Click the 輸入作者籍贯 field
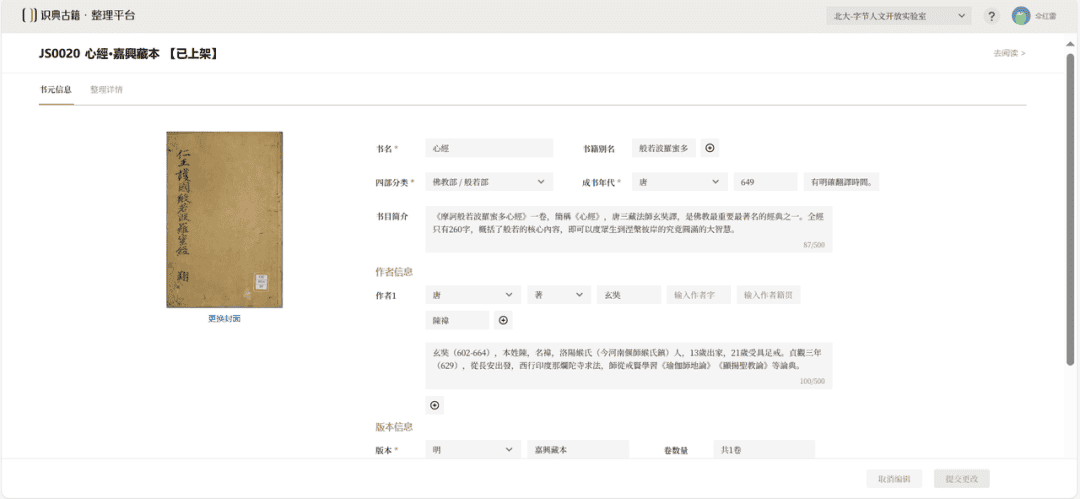The image size is (1080, 499). click(768, 294)
